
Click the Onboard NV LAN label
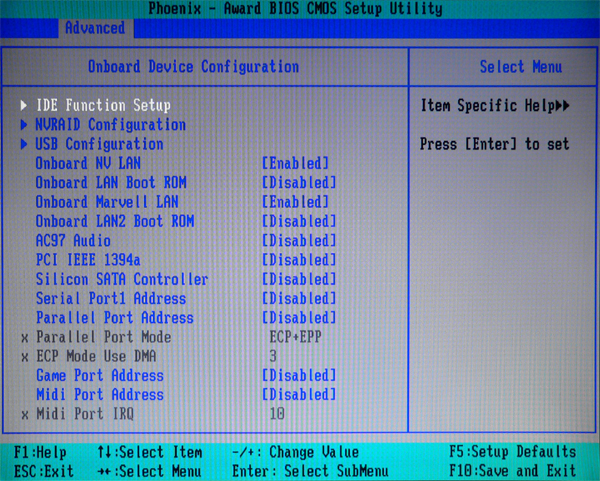coord(88,163)
